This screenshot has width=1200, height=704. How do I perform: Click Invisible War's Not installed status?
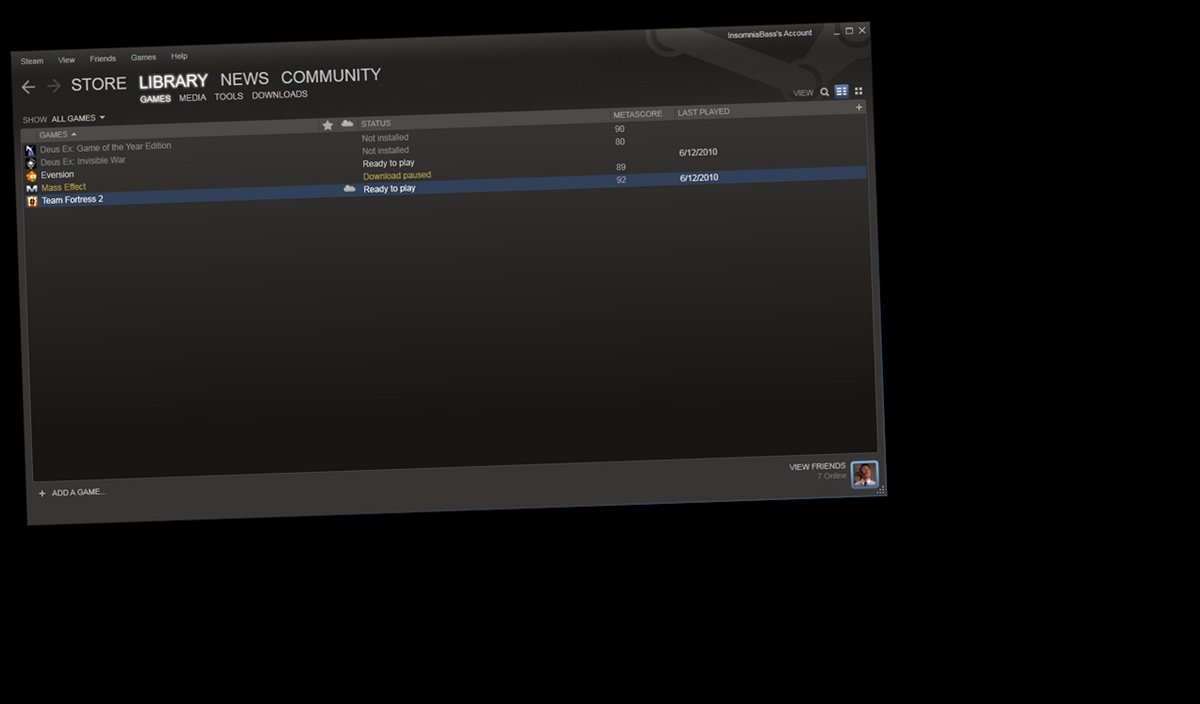tap(385, 151)
